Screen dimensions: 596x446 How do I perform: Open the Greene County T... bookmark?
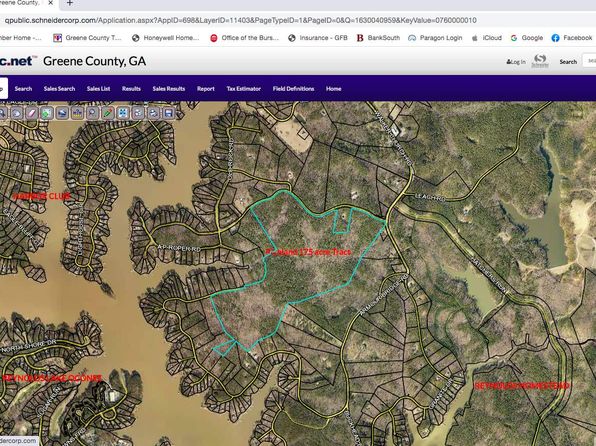pyautogui.click(x=87, y=38)
